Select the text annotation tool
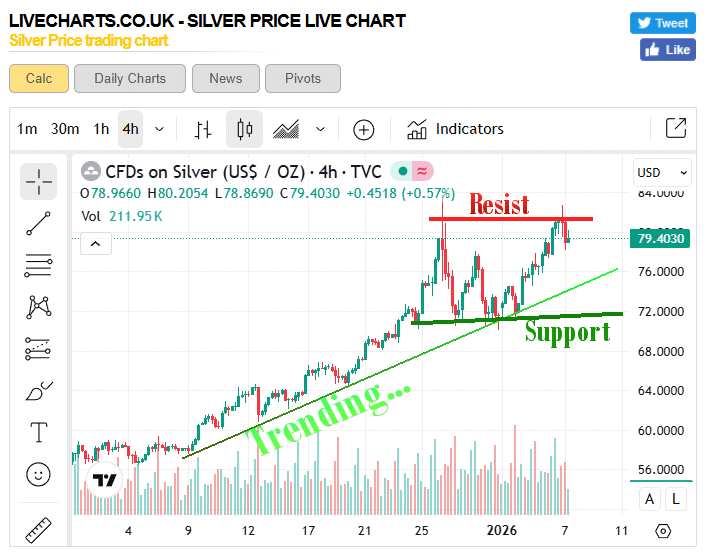 click(x=39, y=432)
